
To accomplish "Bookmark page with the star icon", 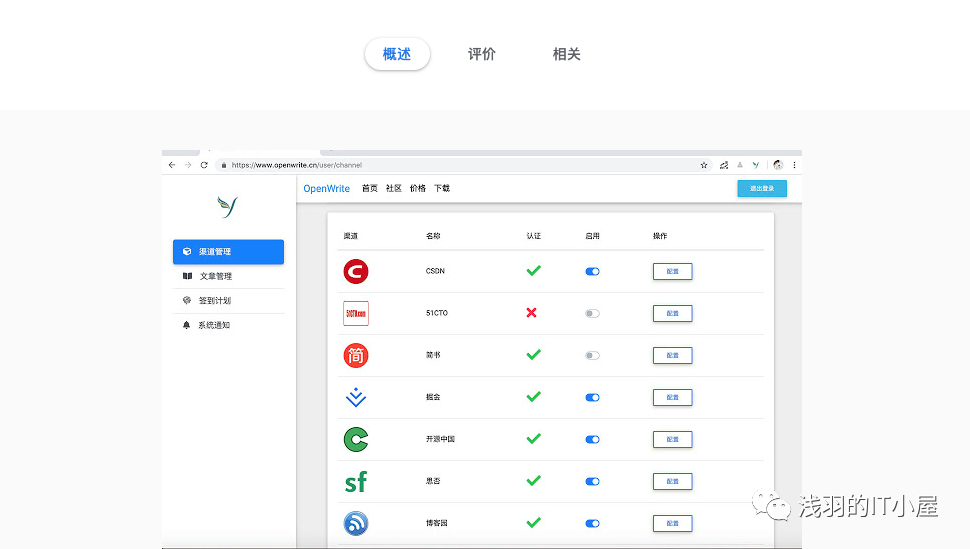I will [704, 165].
